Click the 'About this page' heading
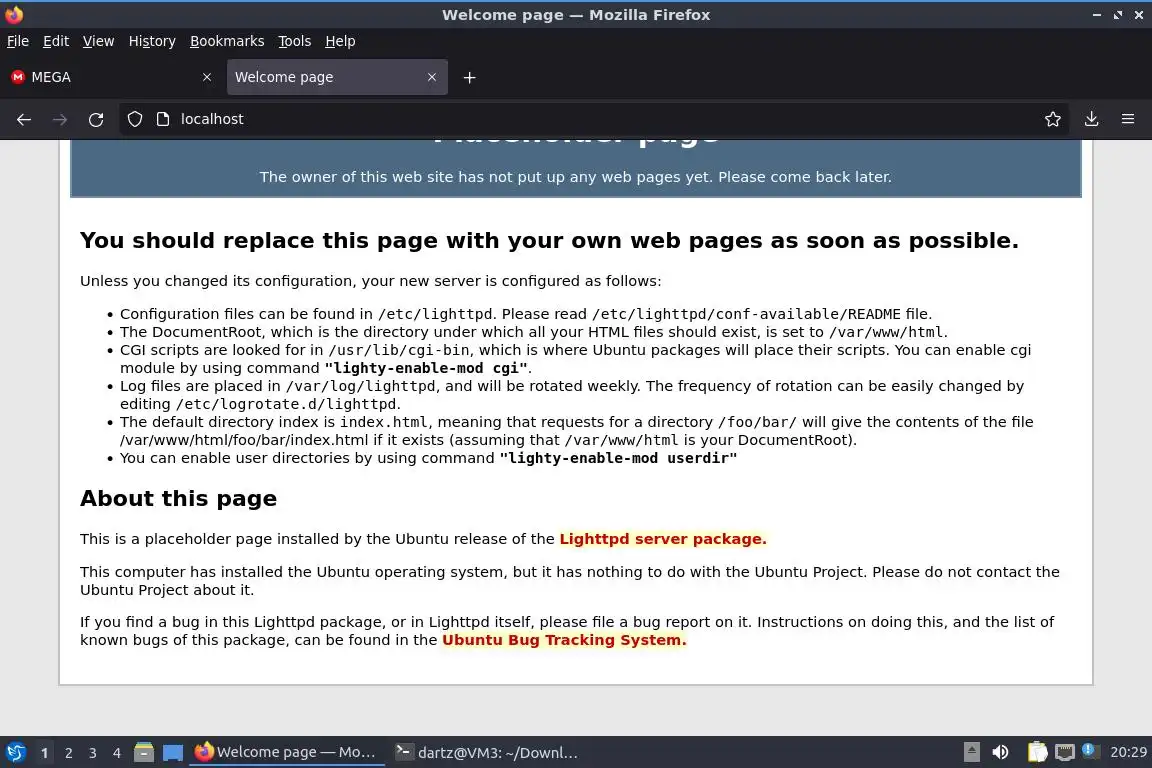This screenshot has height=768, width=1152. (x=179, y=498)
